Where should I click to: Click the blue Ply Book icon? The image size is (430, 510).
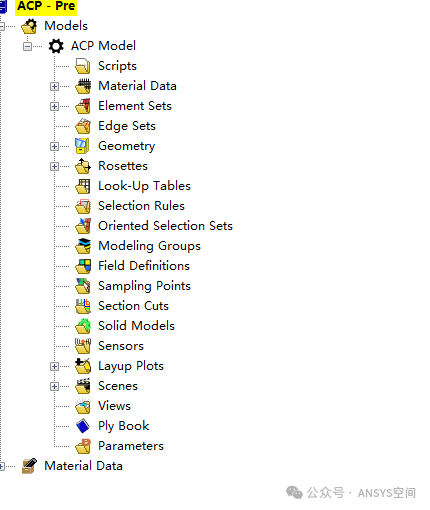click(83, 426)
